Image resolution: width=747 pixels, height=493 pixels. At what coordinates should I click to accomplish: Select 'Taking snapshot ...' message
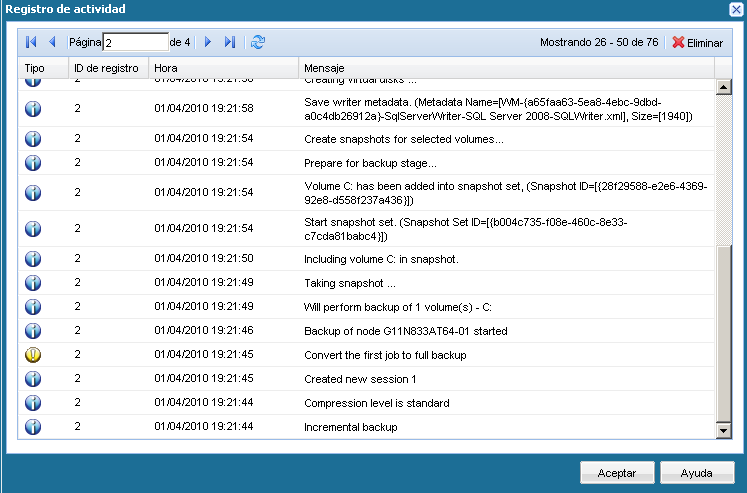click(x=350, y=283)
